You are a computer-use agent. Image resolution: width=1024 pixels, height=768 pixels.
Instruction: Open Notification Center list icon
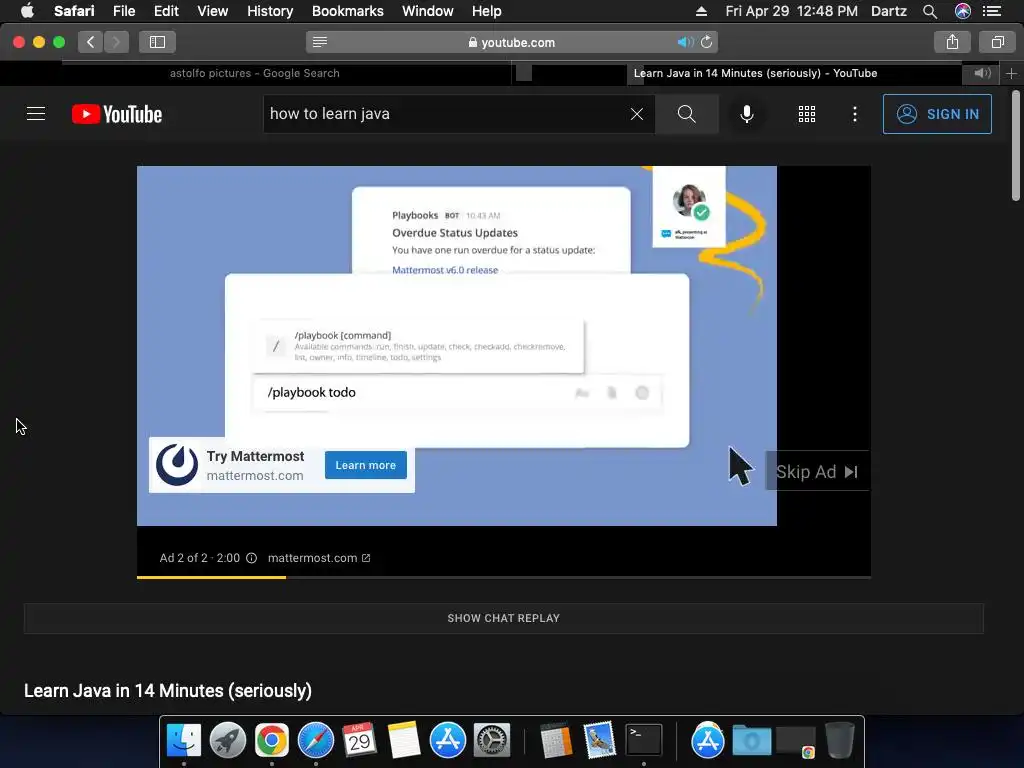992,11
